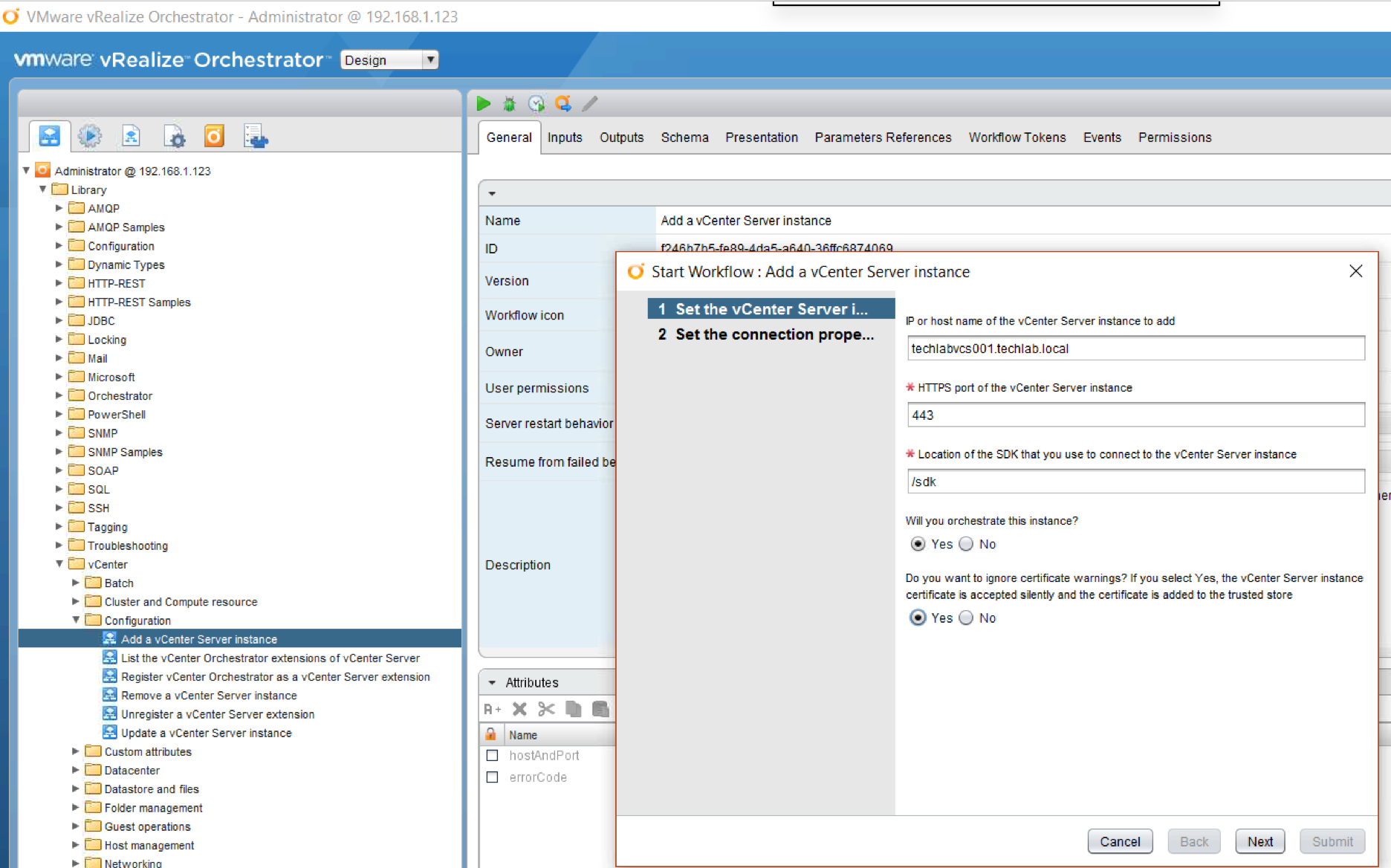Select Register vCenter Orchestrator as extension workflow

tap(275, 677)
